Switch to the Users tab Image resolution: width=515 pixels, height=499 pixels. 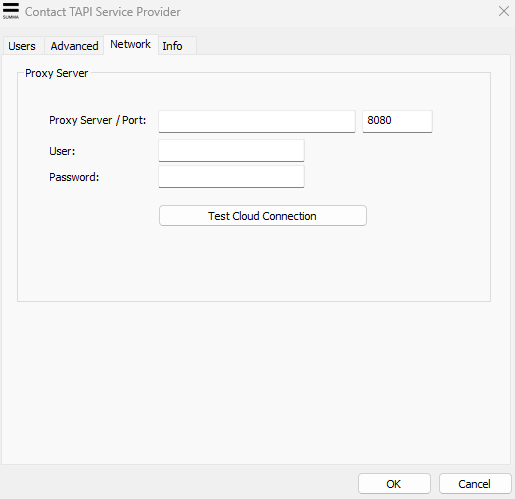[x=22, y=46]
